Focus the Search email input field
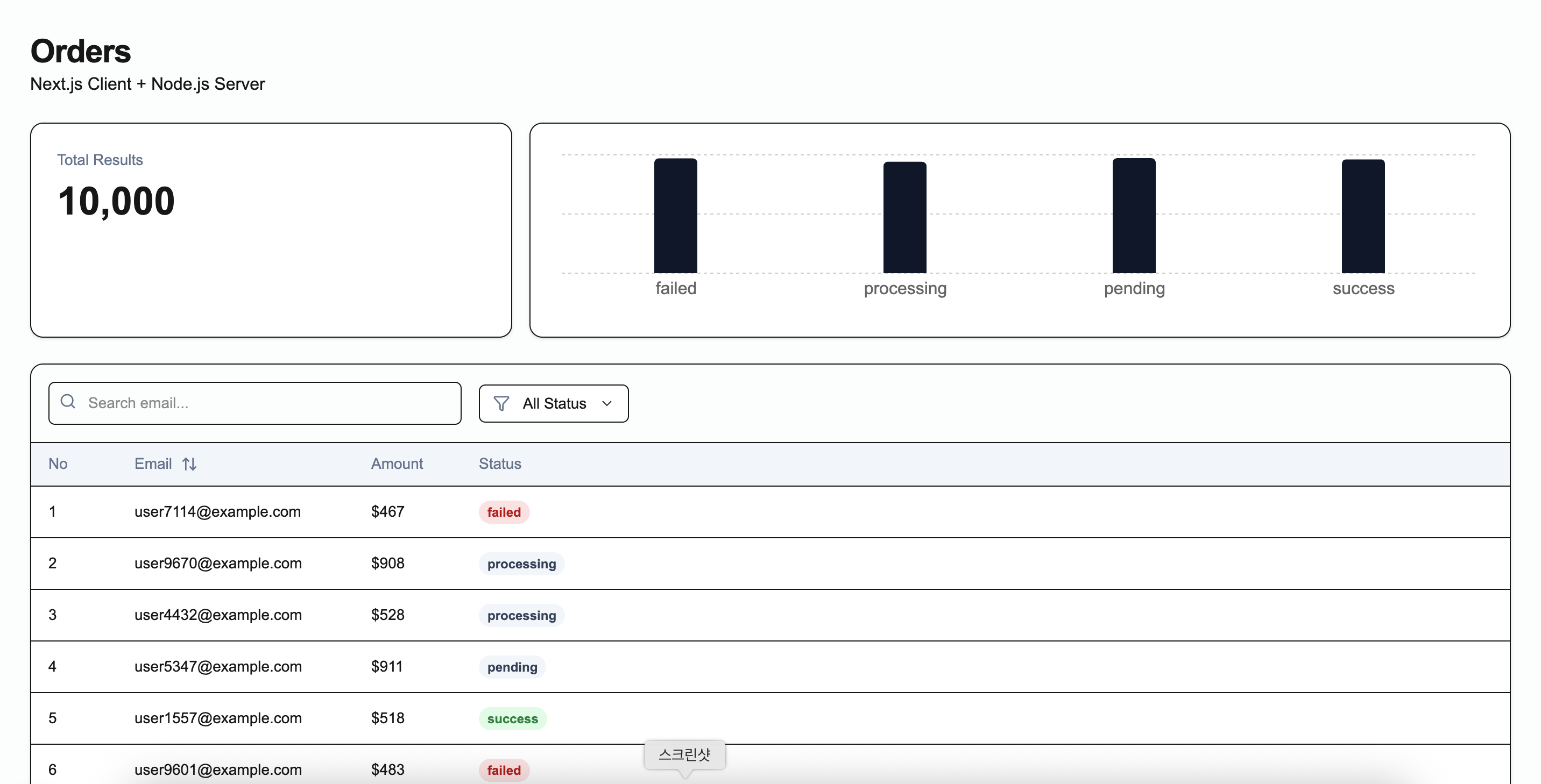 (x=269, y=403)
